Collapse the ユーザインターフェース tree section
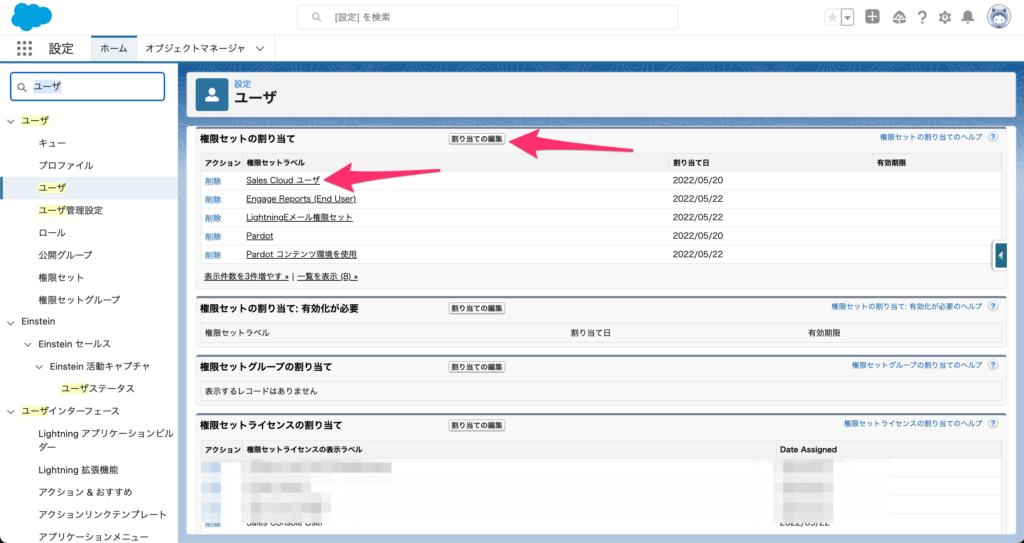This screenshot has width=1024, height=543. click(10, 412)
